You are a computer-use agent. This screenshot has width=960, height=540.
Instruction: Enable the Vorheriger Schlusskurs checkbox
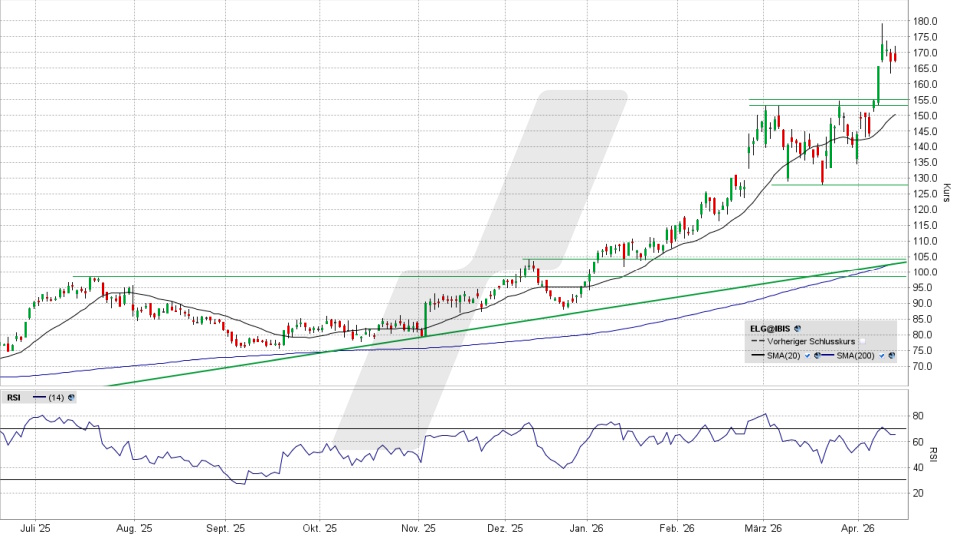(x=863, y=341)
